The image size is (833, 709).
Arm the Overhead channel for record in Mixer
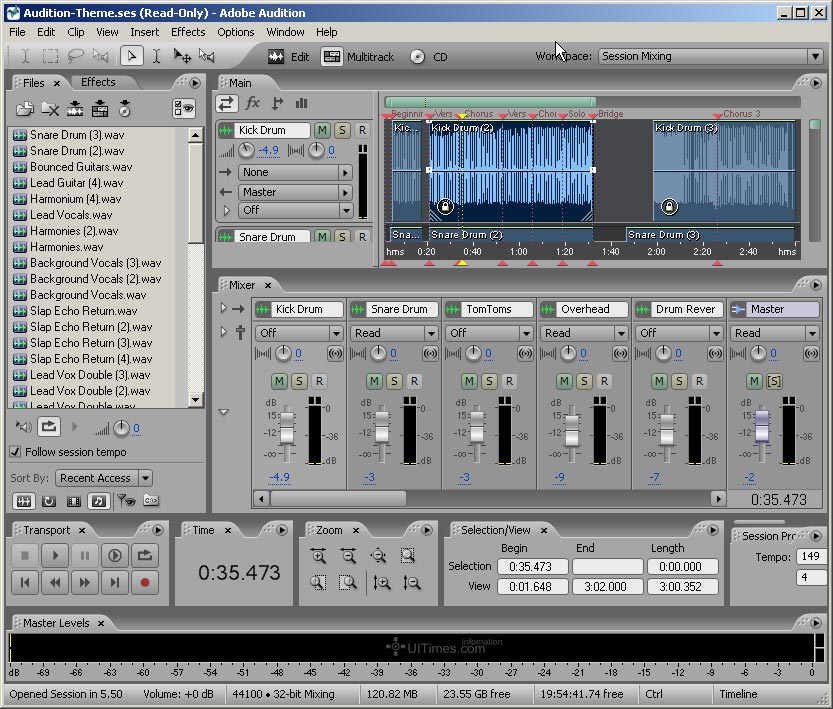point(604,381)
